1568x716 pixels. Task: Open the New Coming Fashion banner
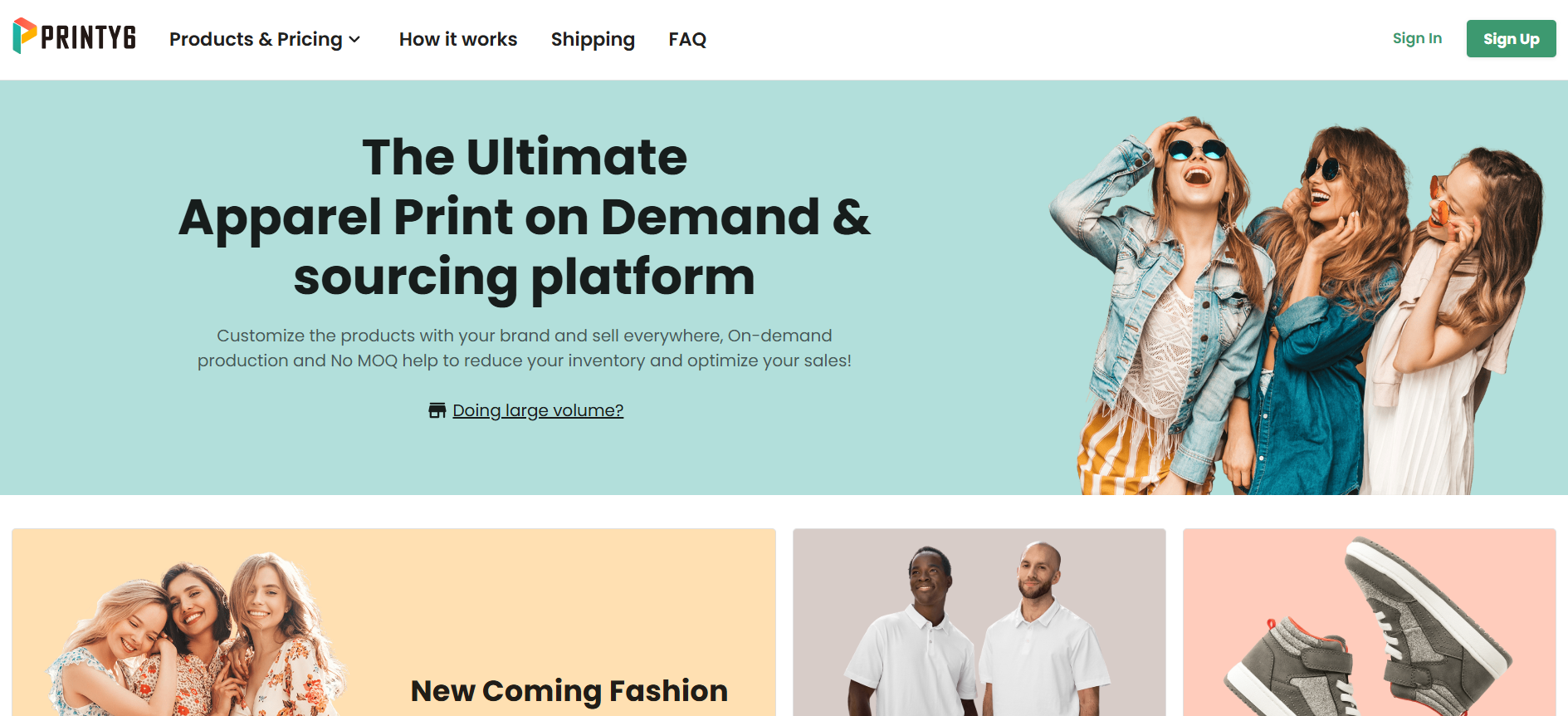393,622
